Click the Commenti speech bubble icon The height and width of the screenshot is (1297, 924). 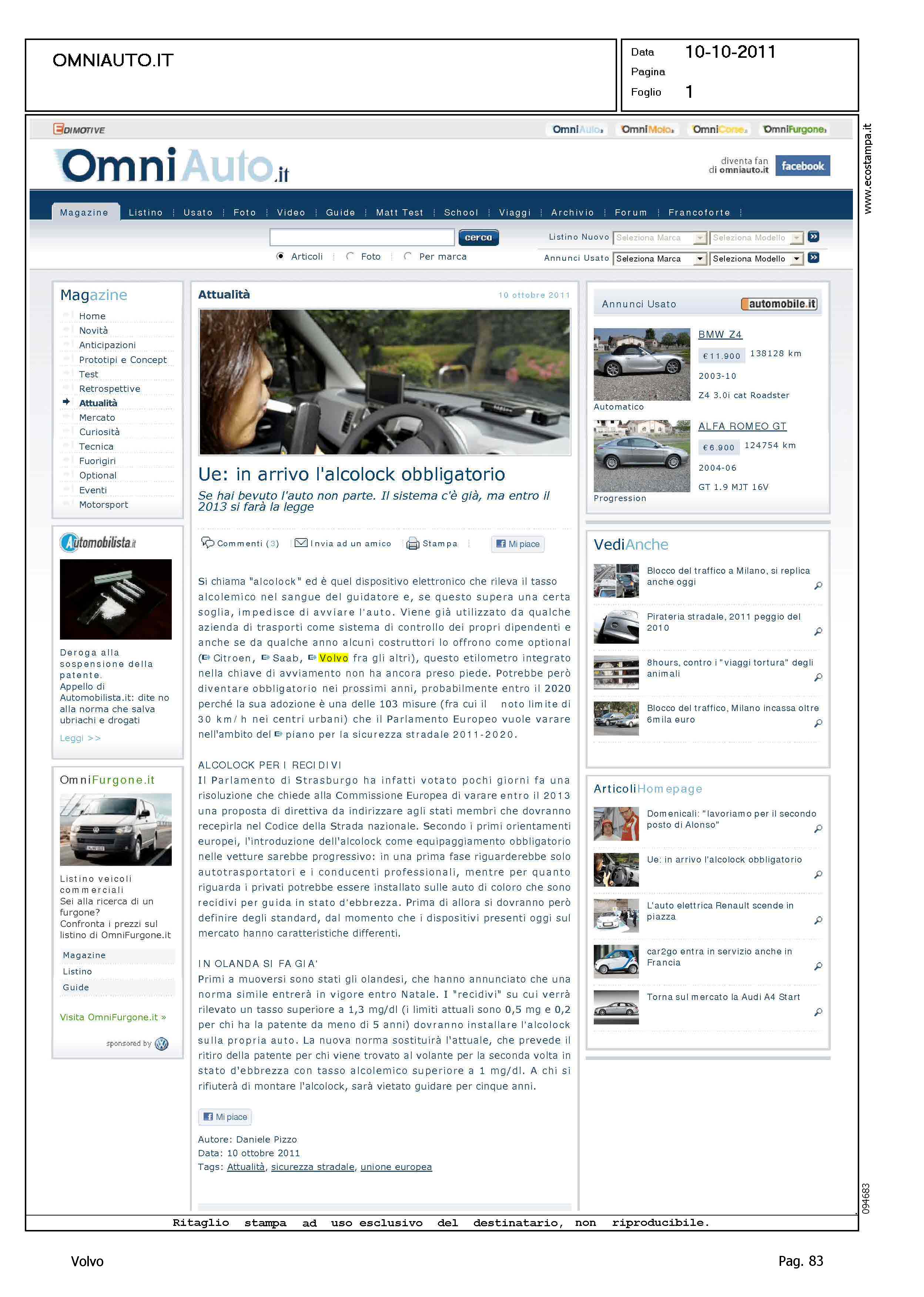208,542
